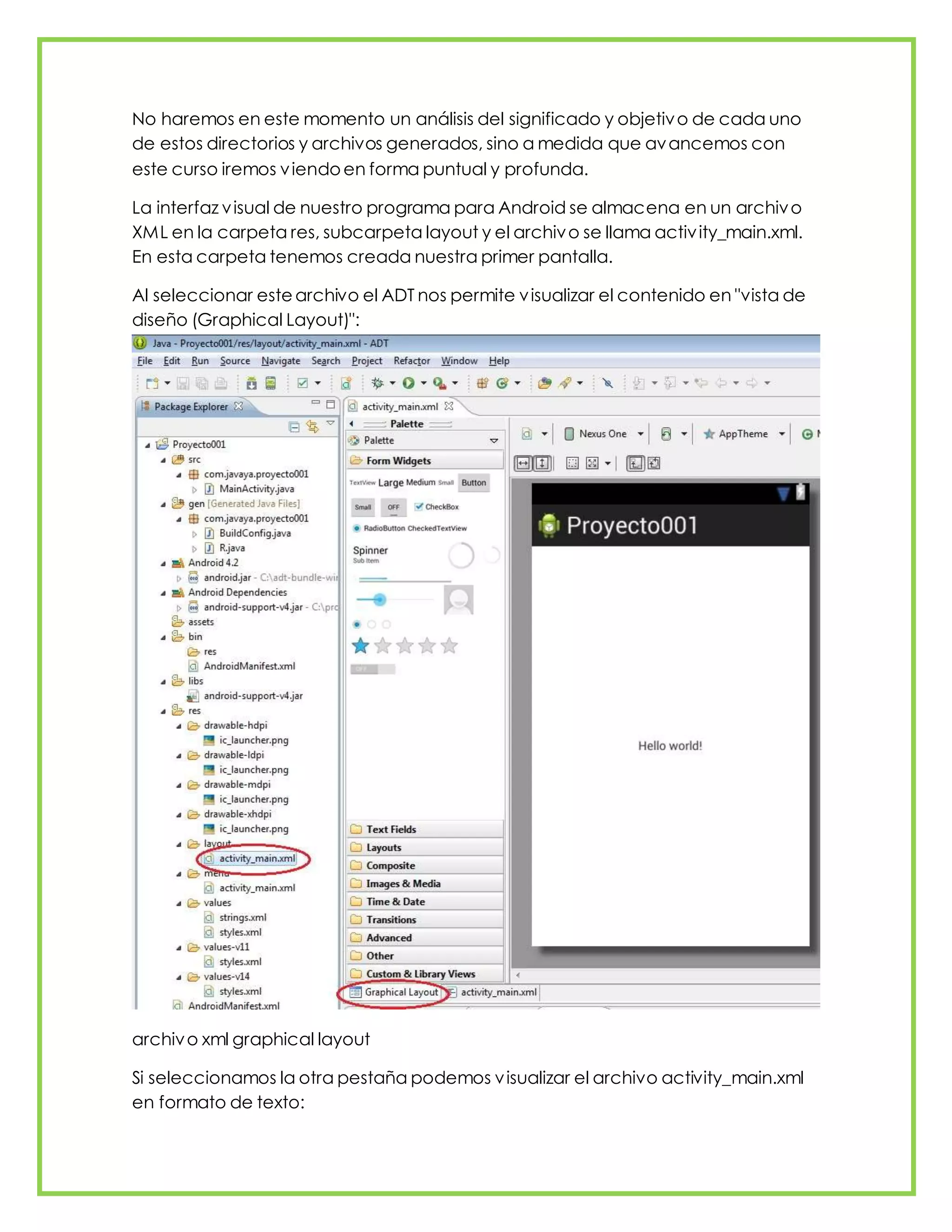This screenshot has width=952, height=1232.
Task: Click the Save All toolbar icon
Action: tap(201, 384)
